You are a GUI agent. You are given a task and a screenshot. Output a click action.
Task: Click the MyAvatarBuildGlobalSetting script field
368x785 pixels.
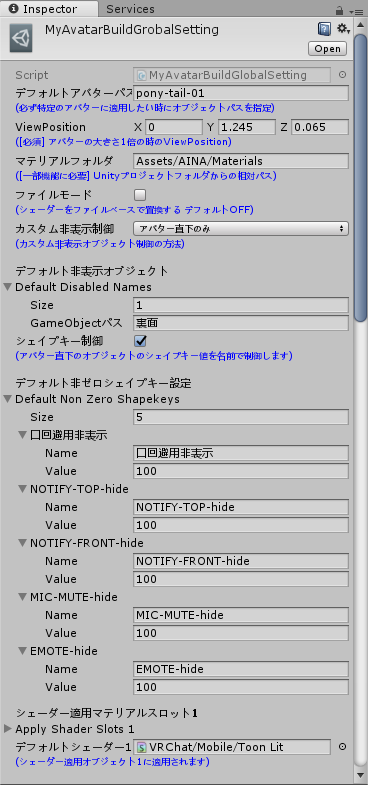coord(232,75)
